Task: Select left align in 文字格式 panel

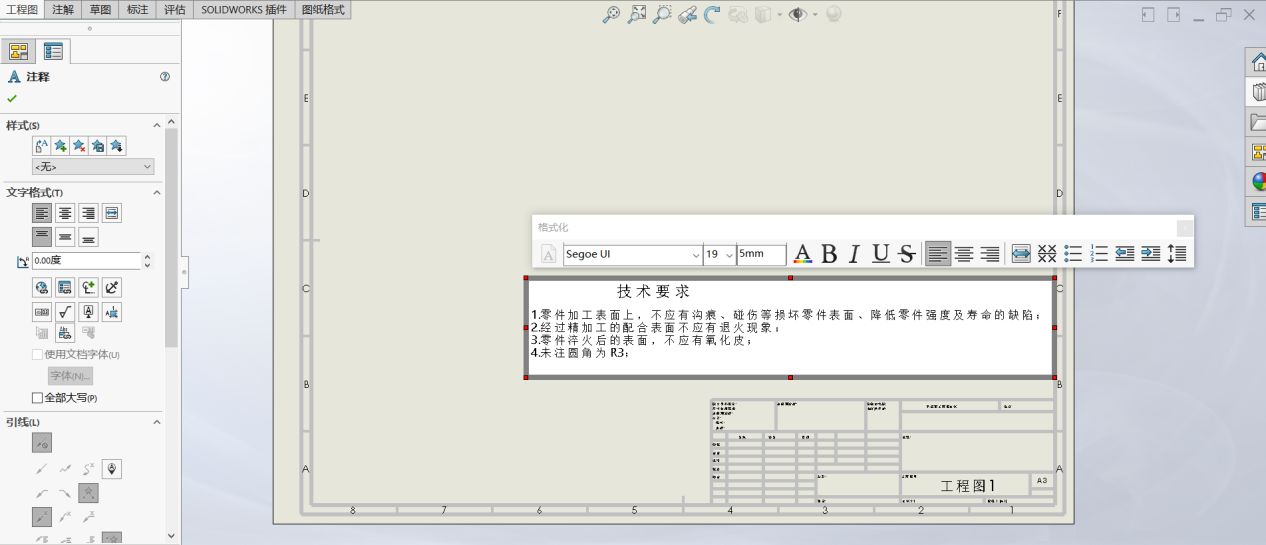Action: tap(42, 213)
